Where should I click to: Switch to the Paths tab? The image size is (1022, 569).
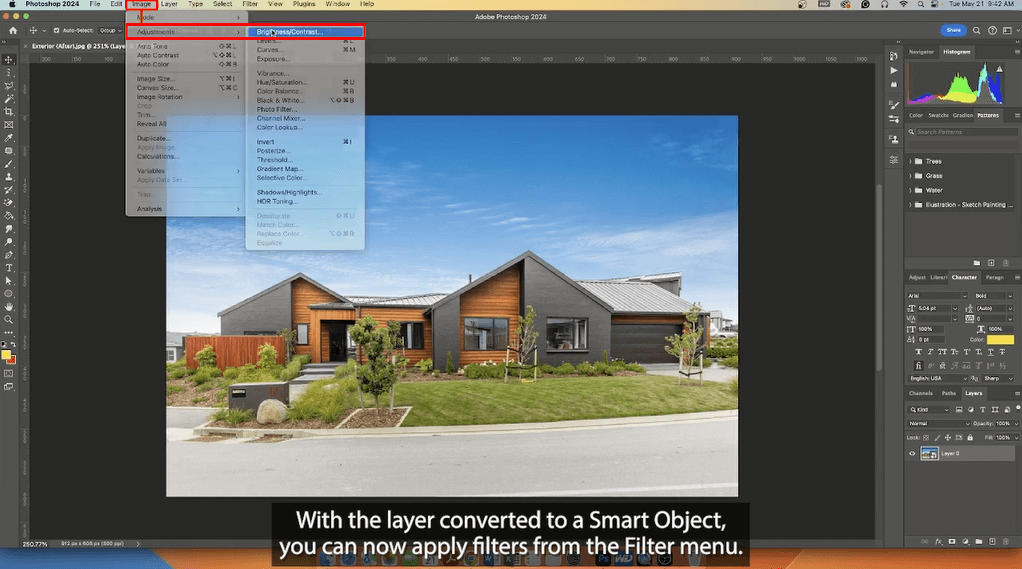pyautogui.click(x=948, y=394)
